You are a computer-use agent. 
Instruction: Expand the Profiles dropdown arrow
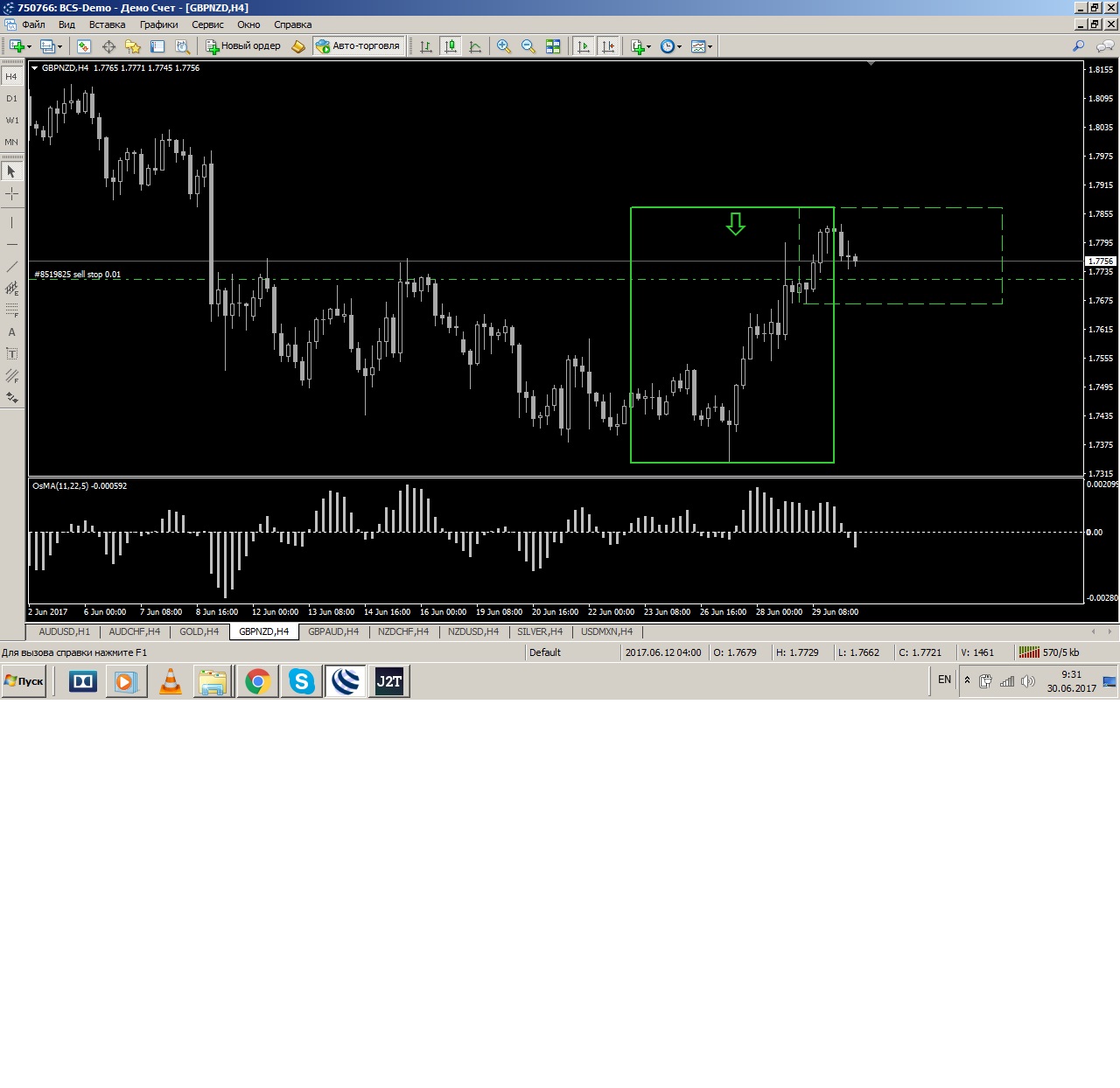59,46
